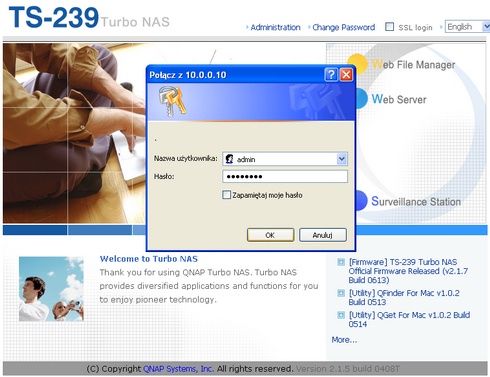
Task: Open Firmware TS-239 Turbo NAS news item
Action: pyautogui.click(x=408, y=271)
